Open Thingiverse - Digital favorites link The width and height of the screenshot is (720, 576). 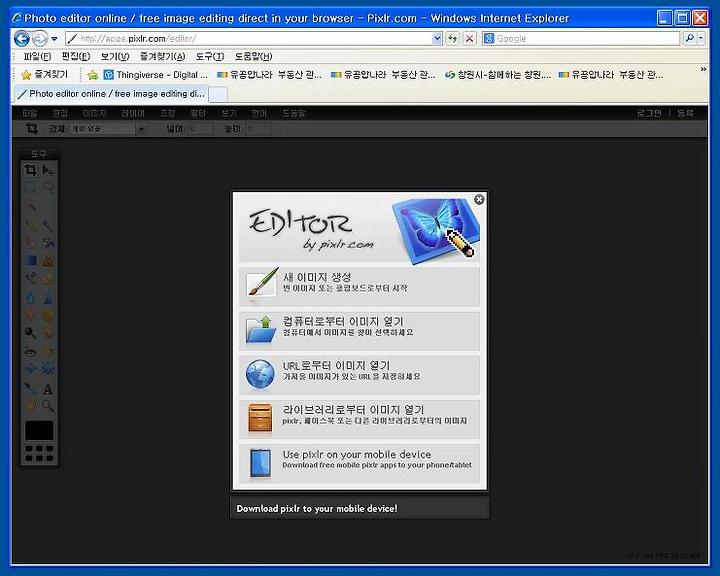156,74
